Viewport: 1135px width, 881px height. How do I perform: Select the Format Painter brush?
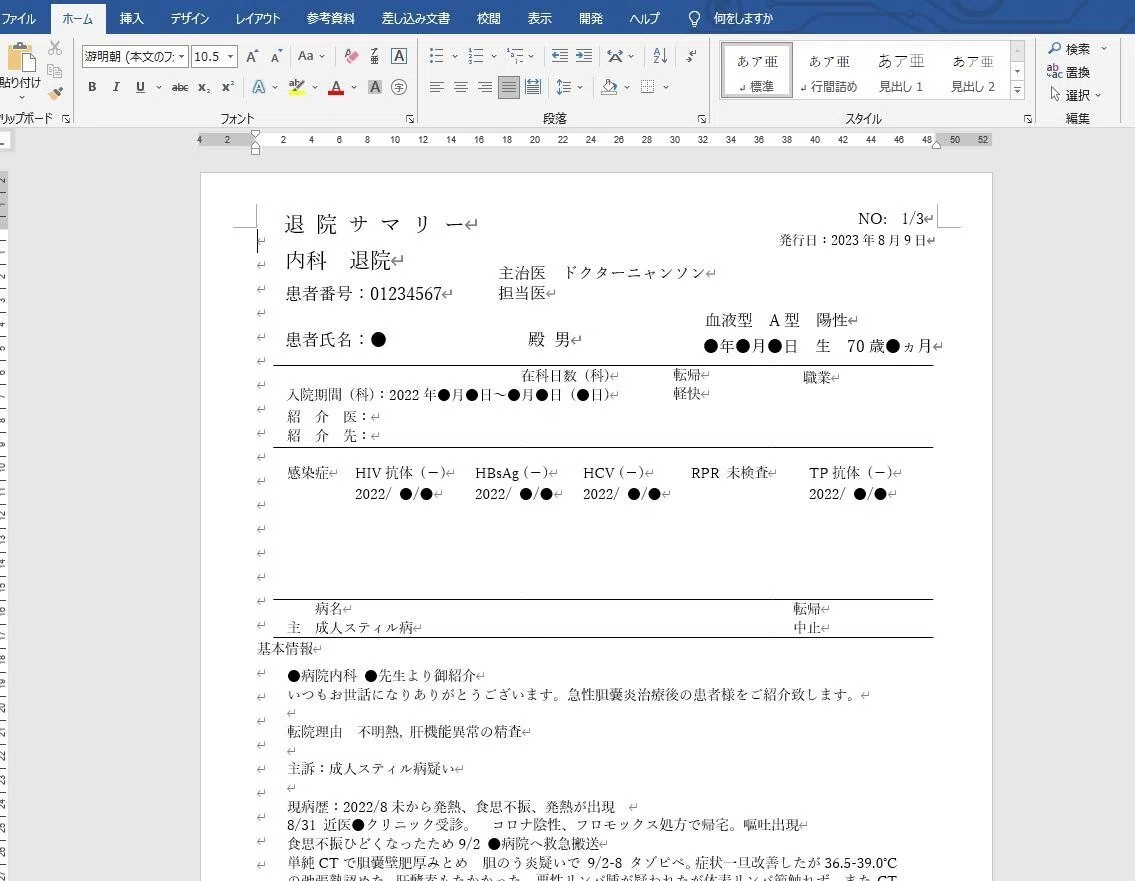pos(55,93)
